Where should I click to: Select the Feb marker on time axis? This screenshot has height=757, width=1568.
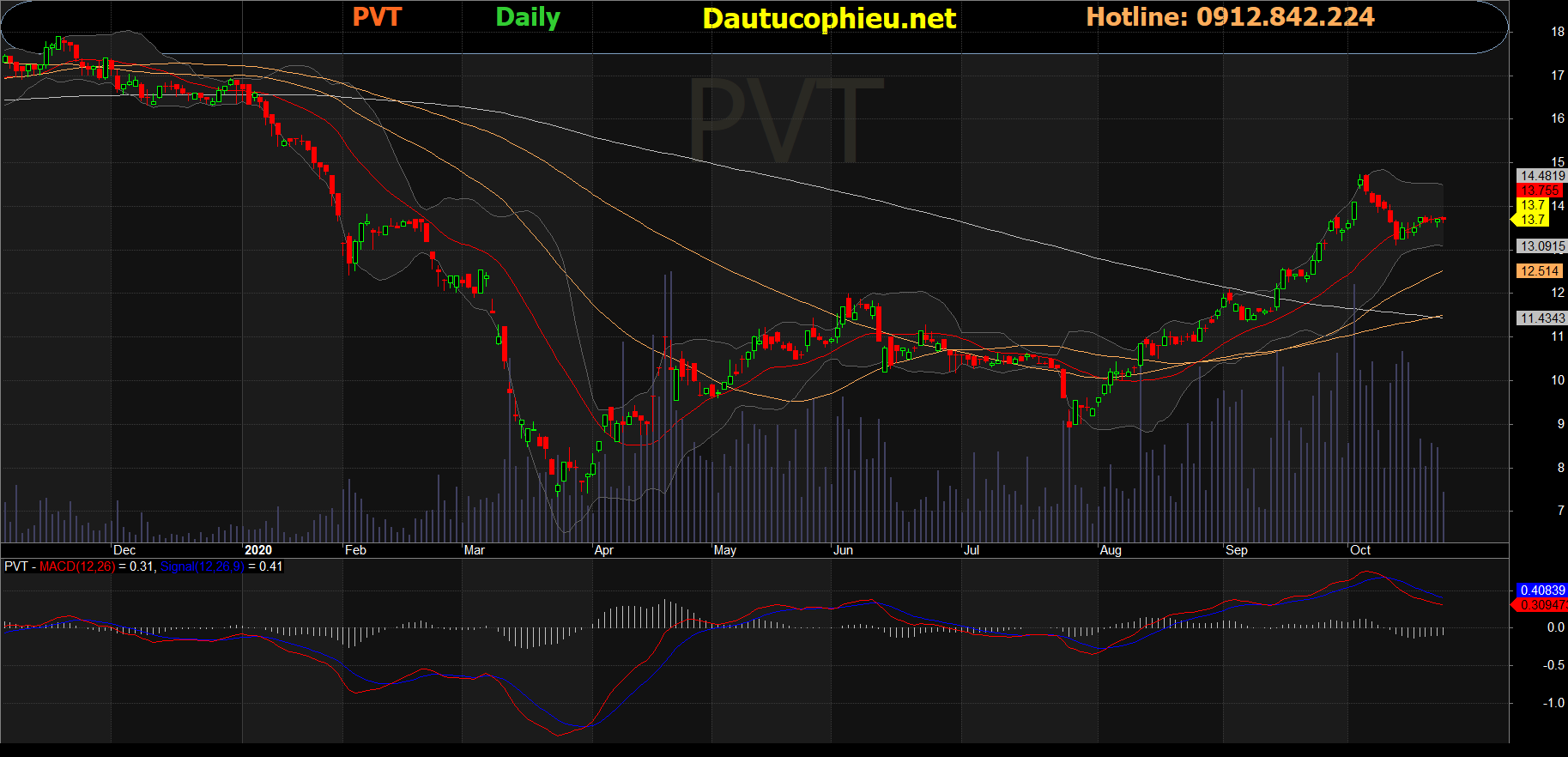[355, 550]
